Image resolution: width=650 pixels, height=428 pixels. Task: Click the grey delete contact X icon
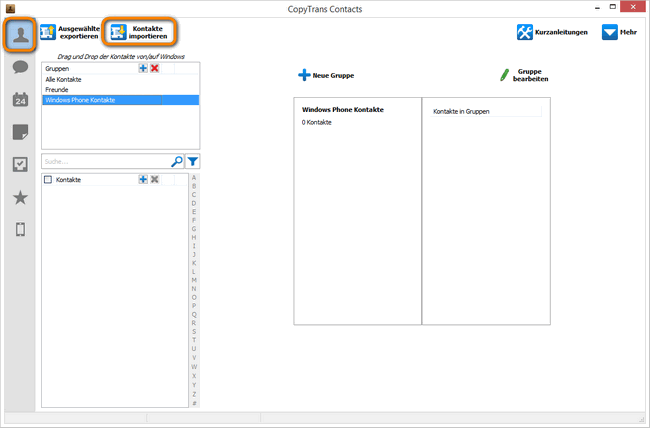coord(155,180)
